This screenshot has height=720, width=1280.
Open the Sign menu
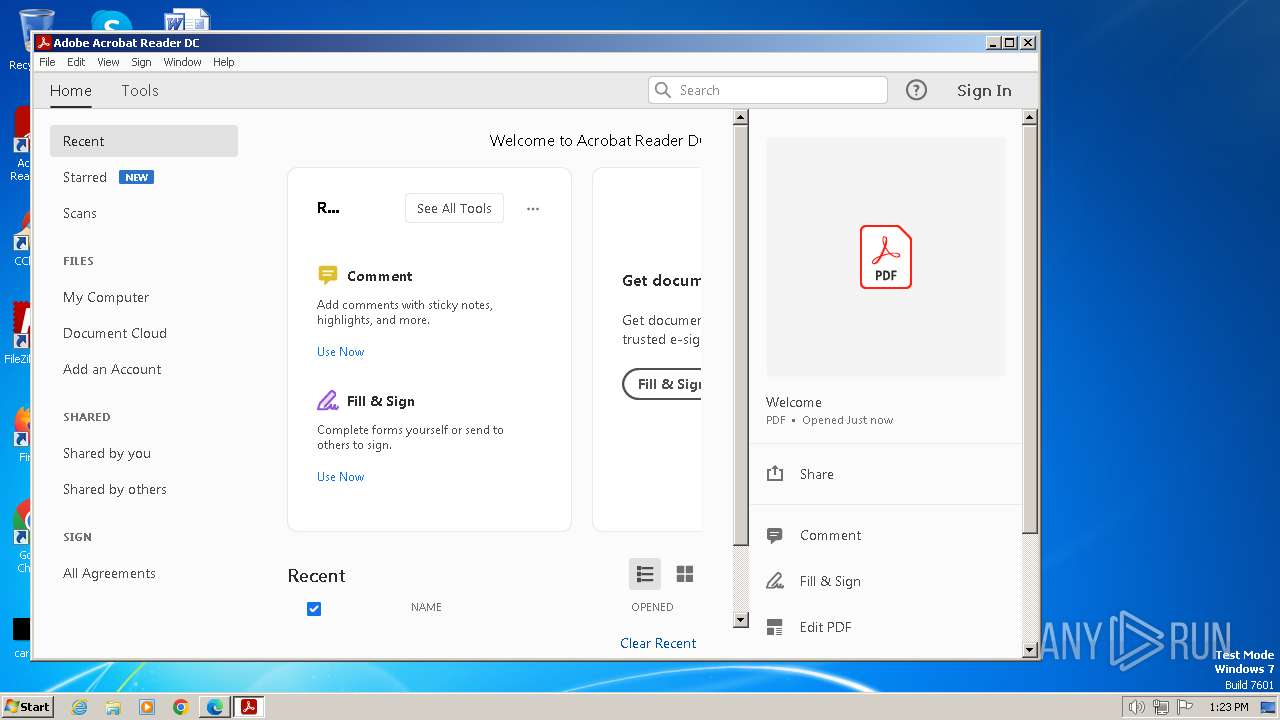tap(141, 62)
